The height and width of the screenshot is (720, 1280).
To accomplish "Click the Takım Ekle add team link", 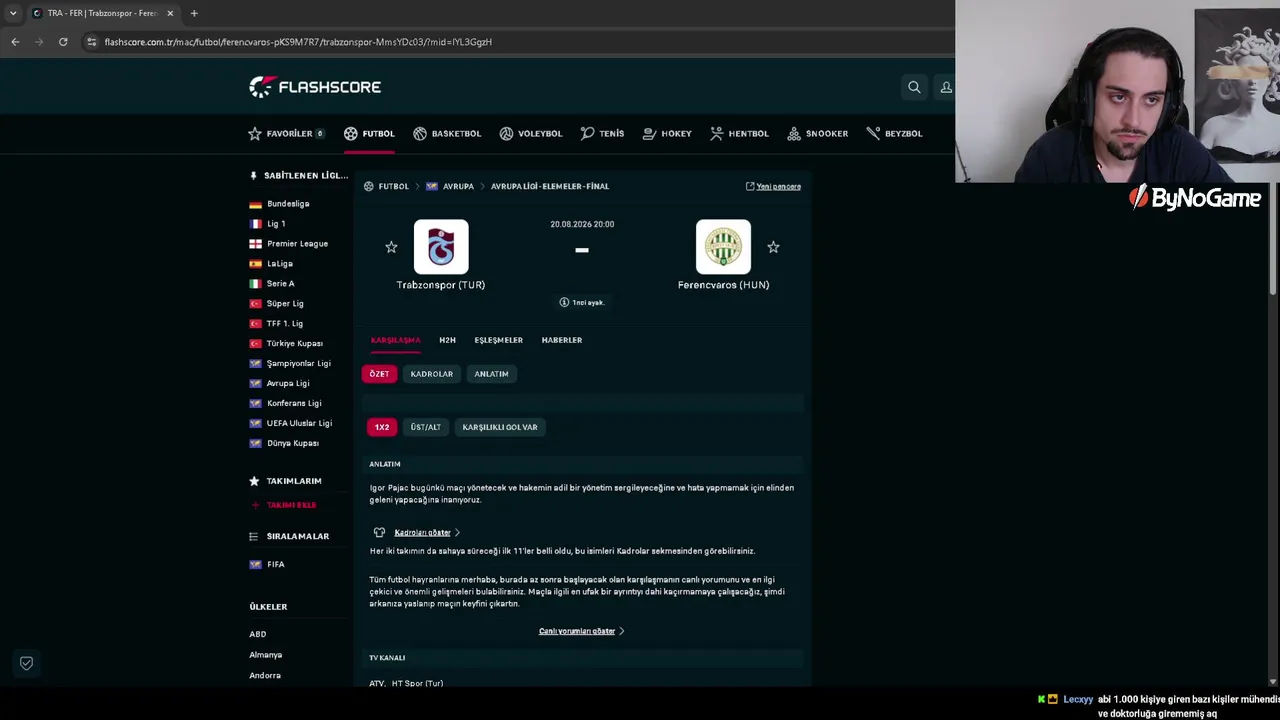I will tap(283, 505).
